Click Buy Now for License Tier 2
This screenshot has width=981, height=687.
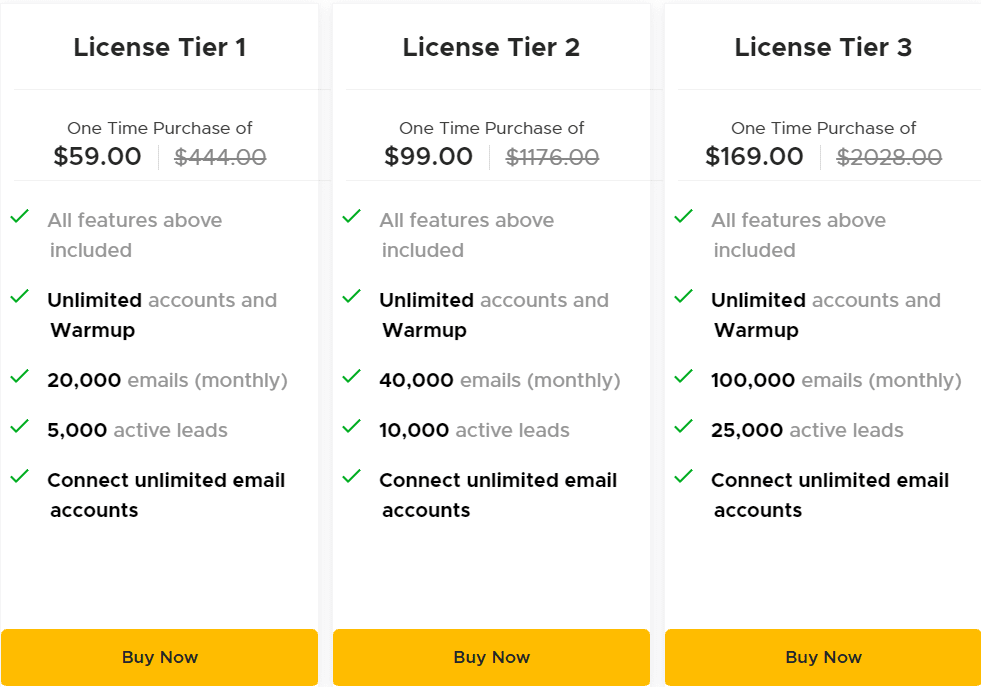point(491,657)
